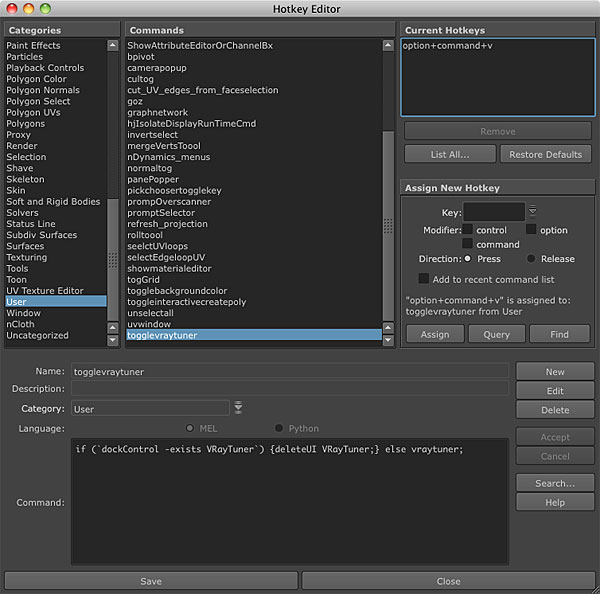Select the Release direction radio button
This screenshot has width=600, height=594.
tap(531, 259)
